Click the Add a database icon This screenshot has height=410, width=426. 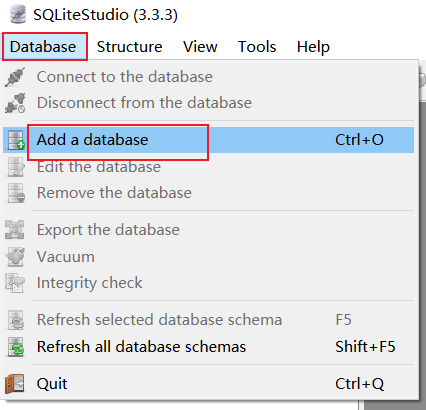[x=16, y=140]
